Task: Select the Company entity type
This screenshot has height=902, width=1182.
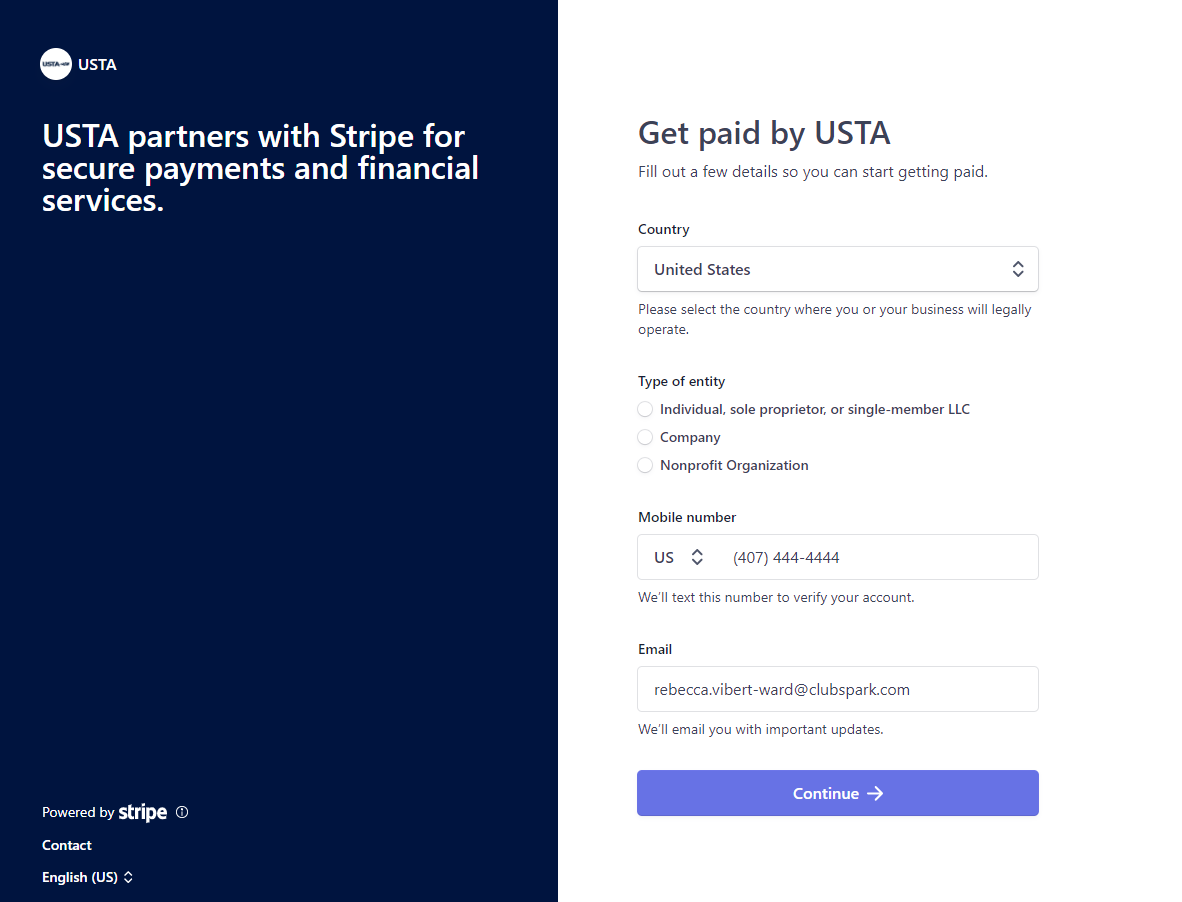Action: [645, 437]
